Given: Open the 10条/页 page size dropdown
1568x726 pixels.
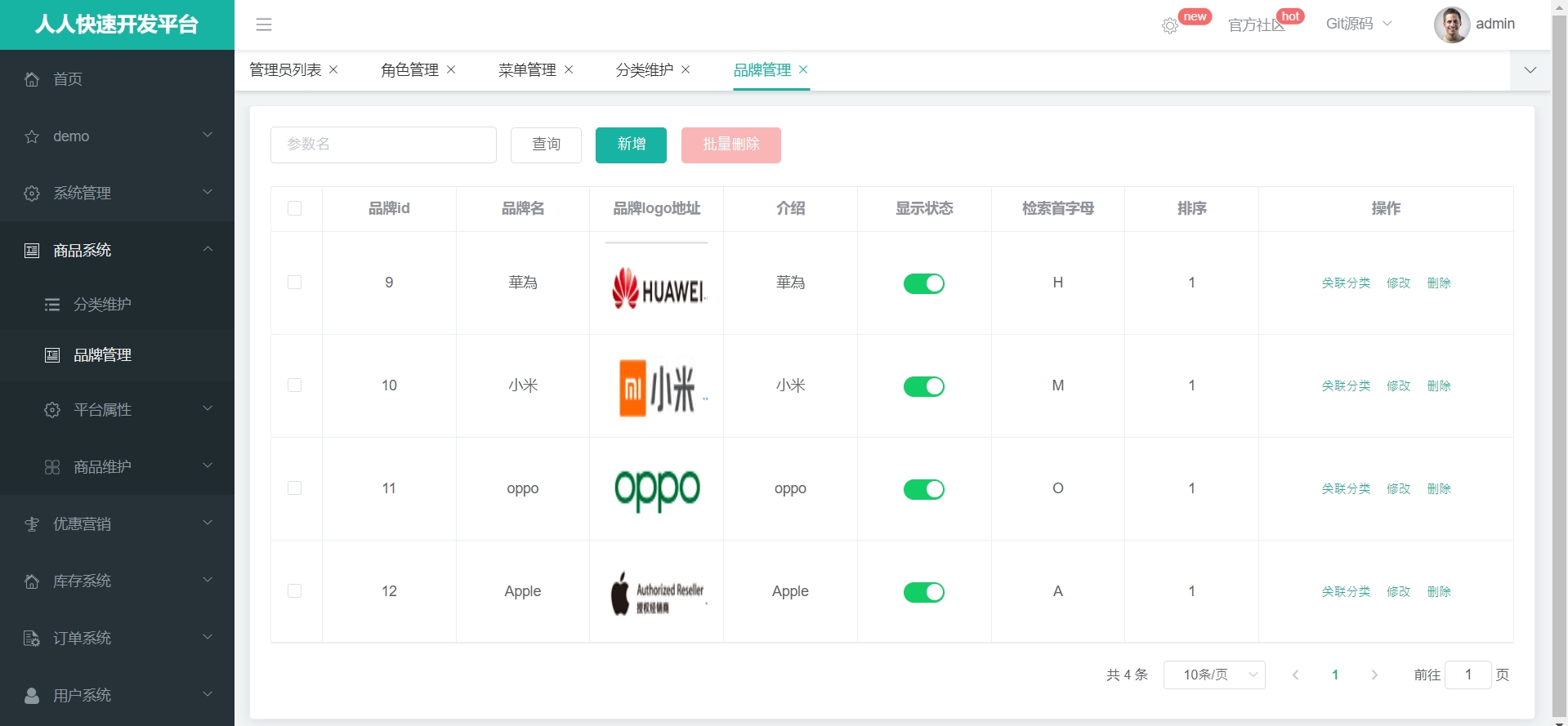Looking at the screenshot, I should 1214,675.
